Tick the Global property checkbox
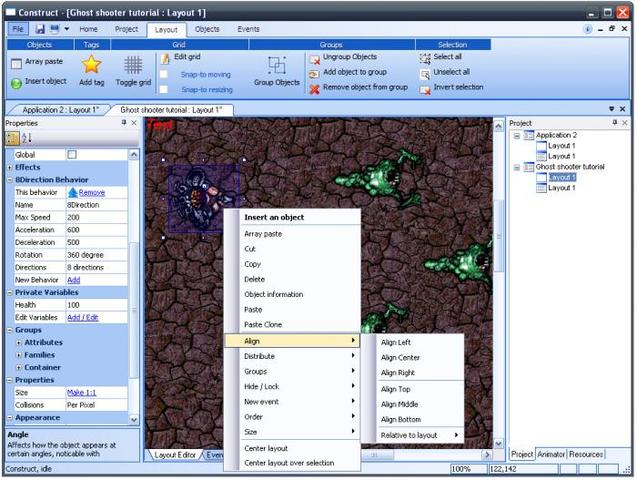Screen dimensions: 637x480 click(x=72, y=154)
